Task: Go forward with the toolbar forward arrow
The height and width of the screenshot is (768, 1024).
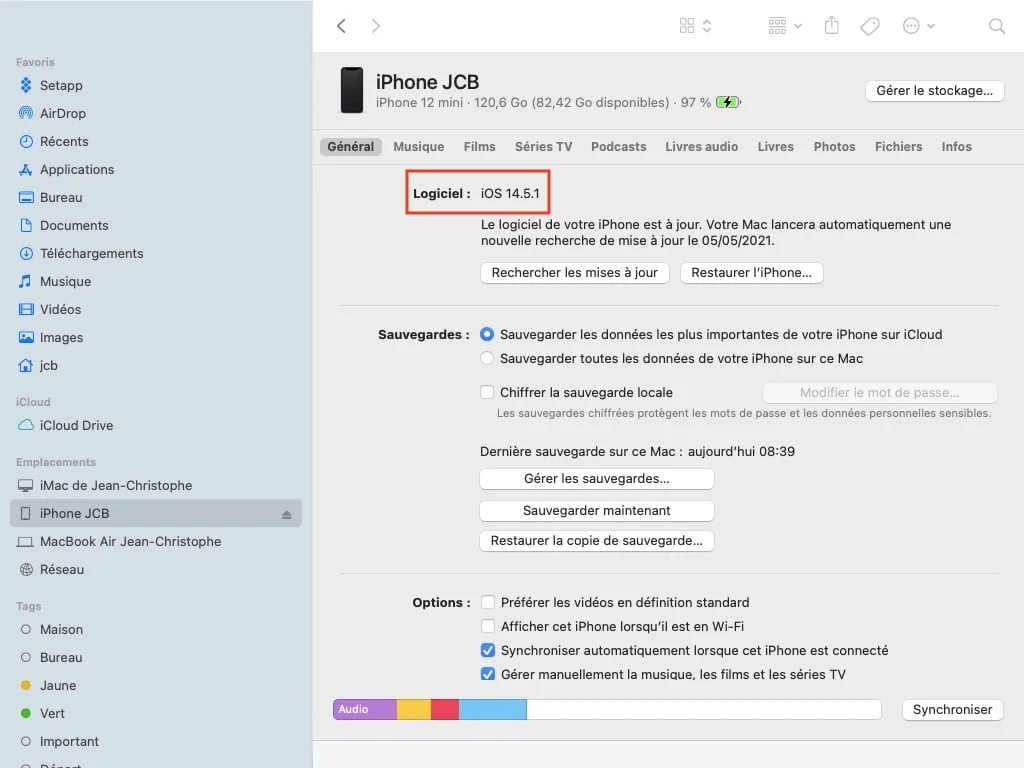Action: pos(376,26)
